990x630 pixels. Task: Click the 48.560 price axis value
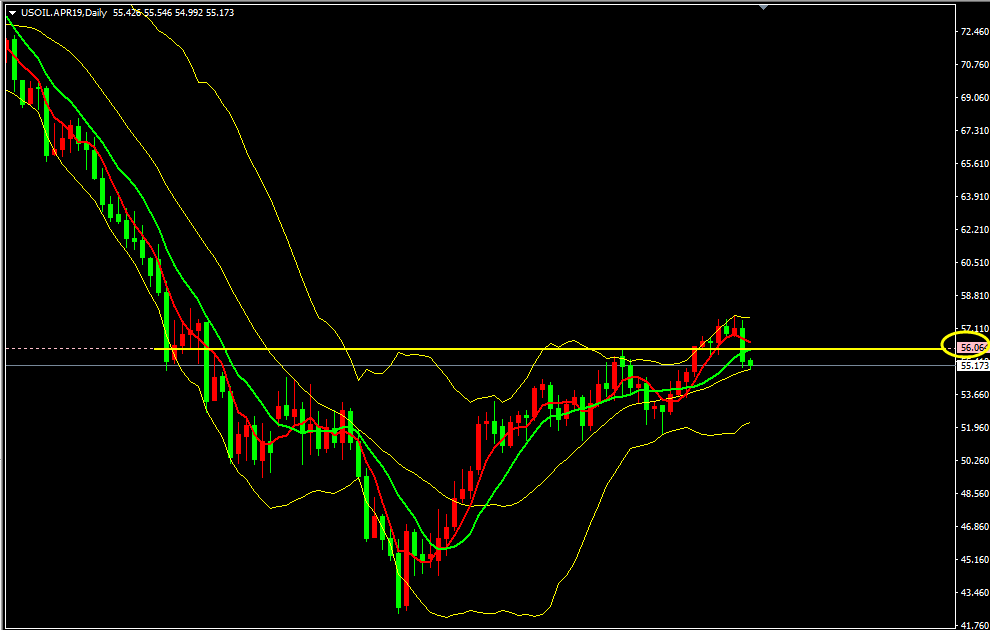click(x=974, y=494)
